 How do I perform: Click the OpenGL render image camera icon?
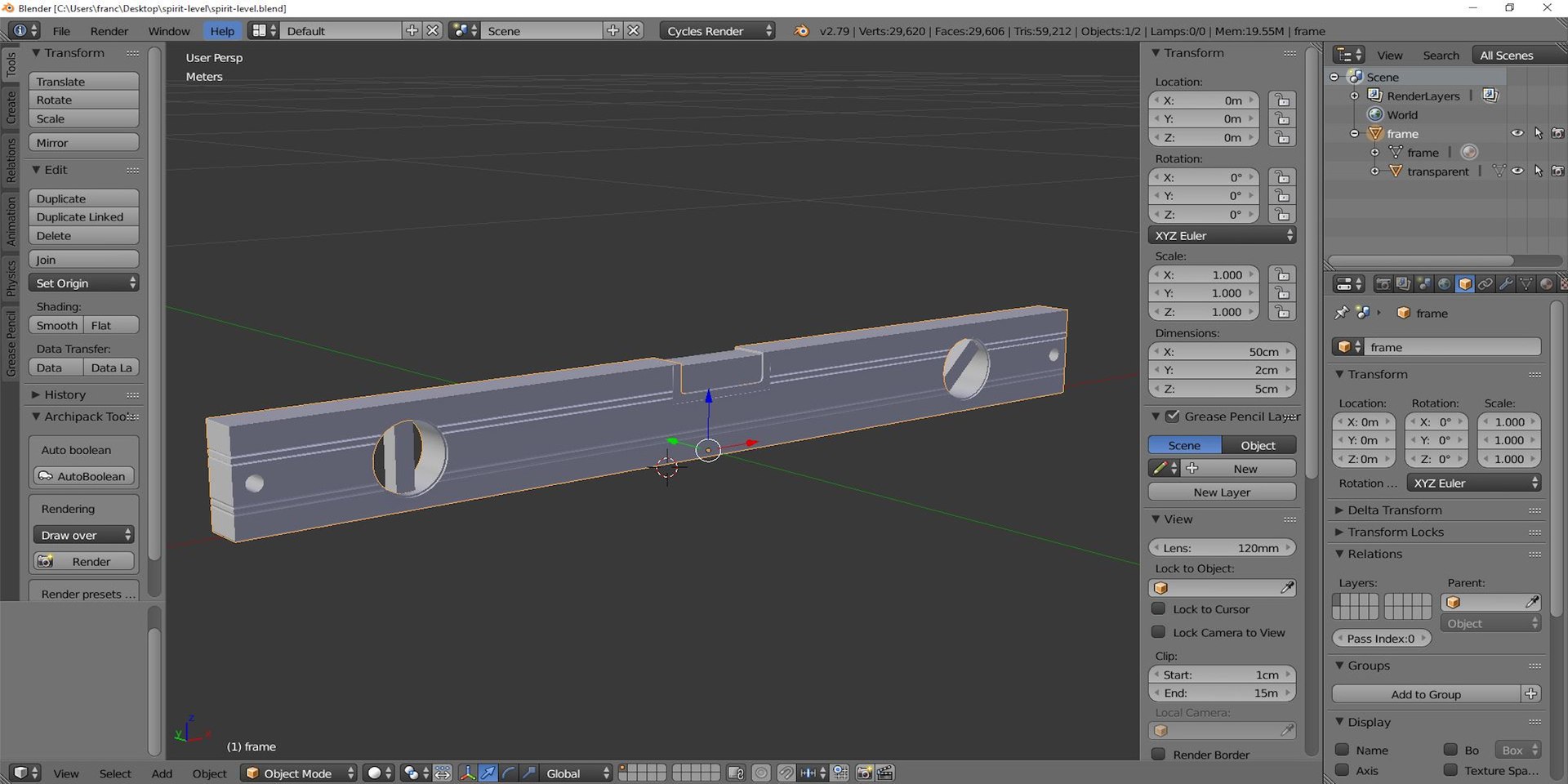[x=865, y=773]
